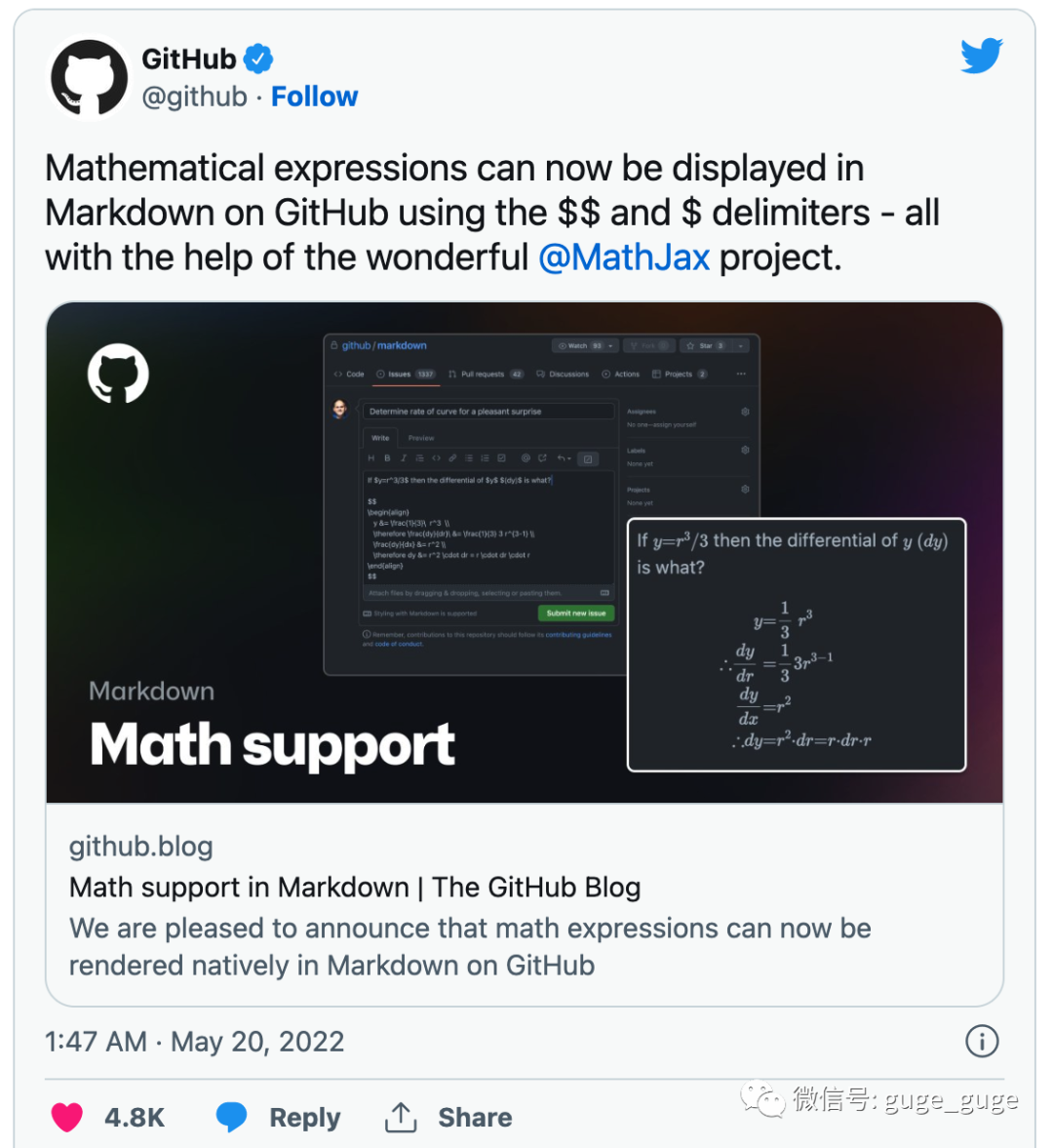Expand the dropdown arrow beside Star

click(741, 346)
